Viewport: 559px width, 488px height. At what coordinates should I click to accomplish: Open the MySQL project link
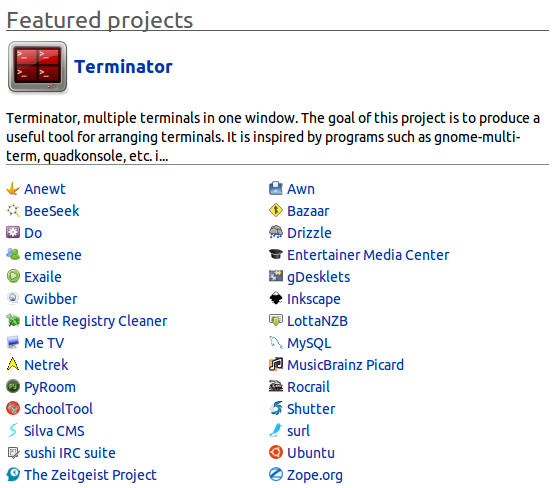pyautogui.click(x=309, y=343)
